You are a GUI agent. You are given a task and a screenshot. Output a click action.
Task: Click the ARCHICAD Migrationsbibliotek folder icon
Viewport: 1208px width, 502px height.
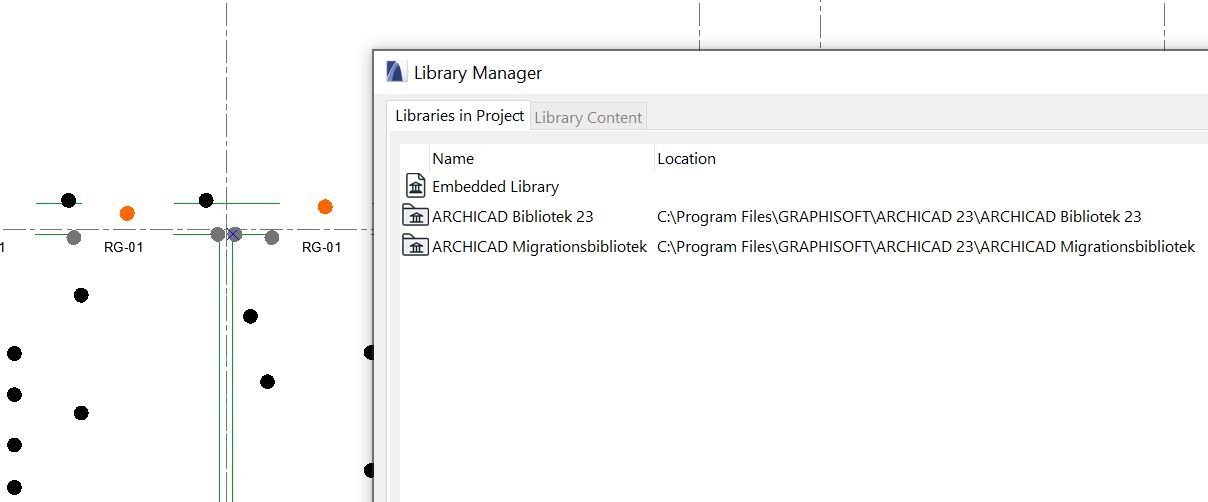click(415, 246)
